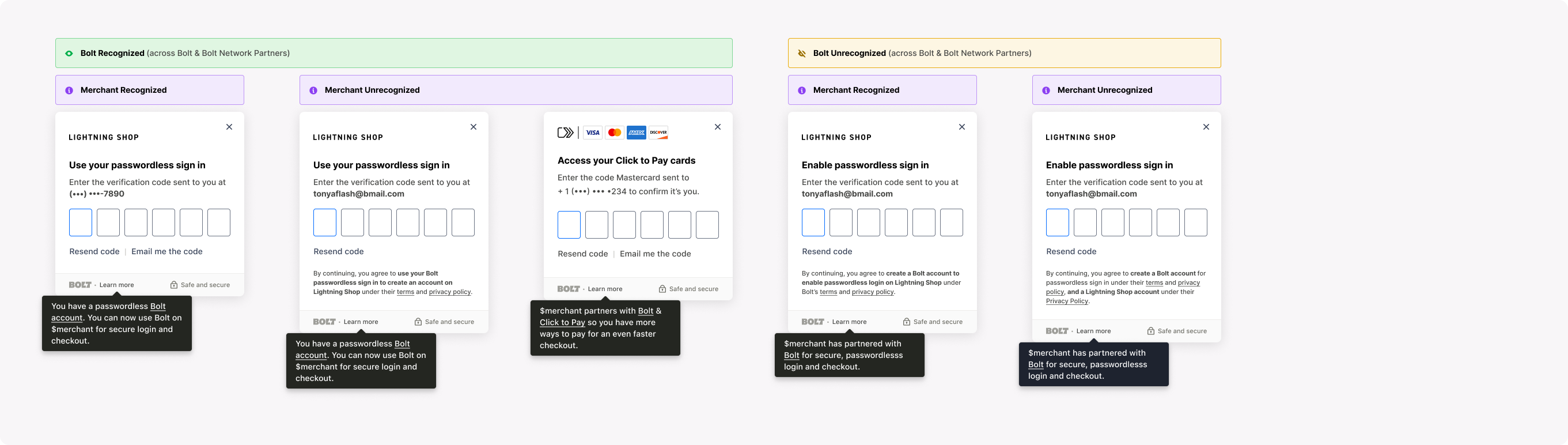1568x445 pixels.
Task: Close the phone verification card ending 7890
Action: tap(229, 127)
